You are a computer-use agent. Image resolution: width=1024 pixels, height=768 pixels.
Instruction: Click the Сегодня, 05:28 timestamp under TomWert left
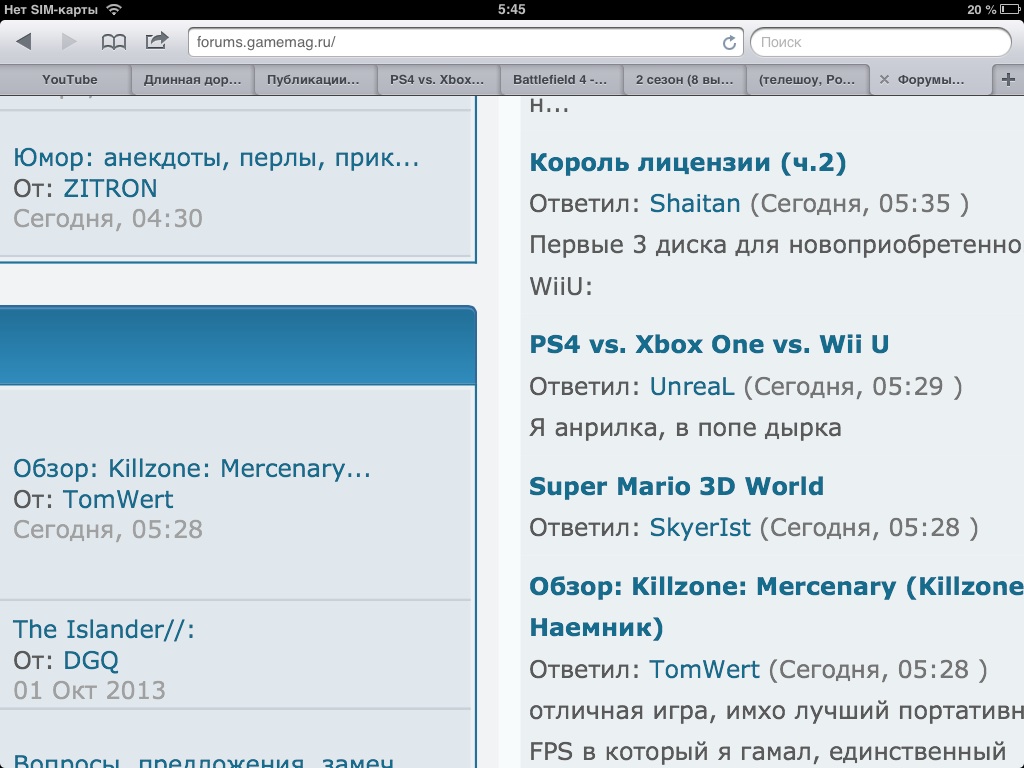pos(108,530)
